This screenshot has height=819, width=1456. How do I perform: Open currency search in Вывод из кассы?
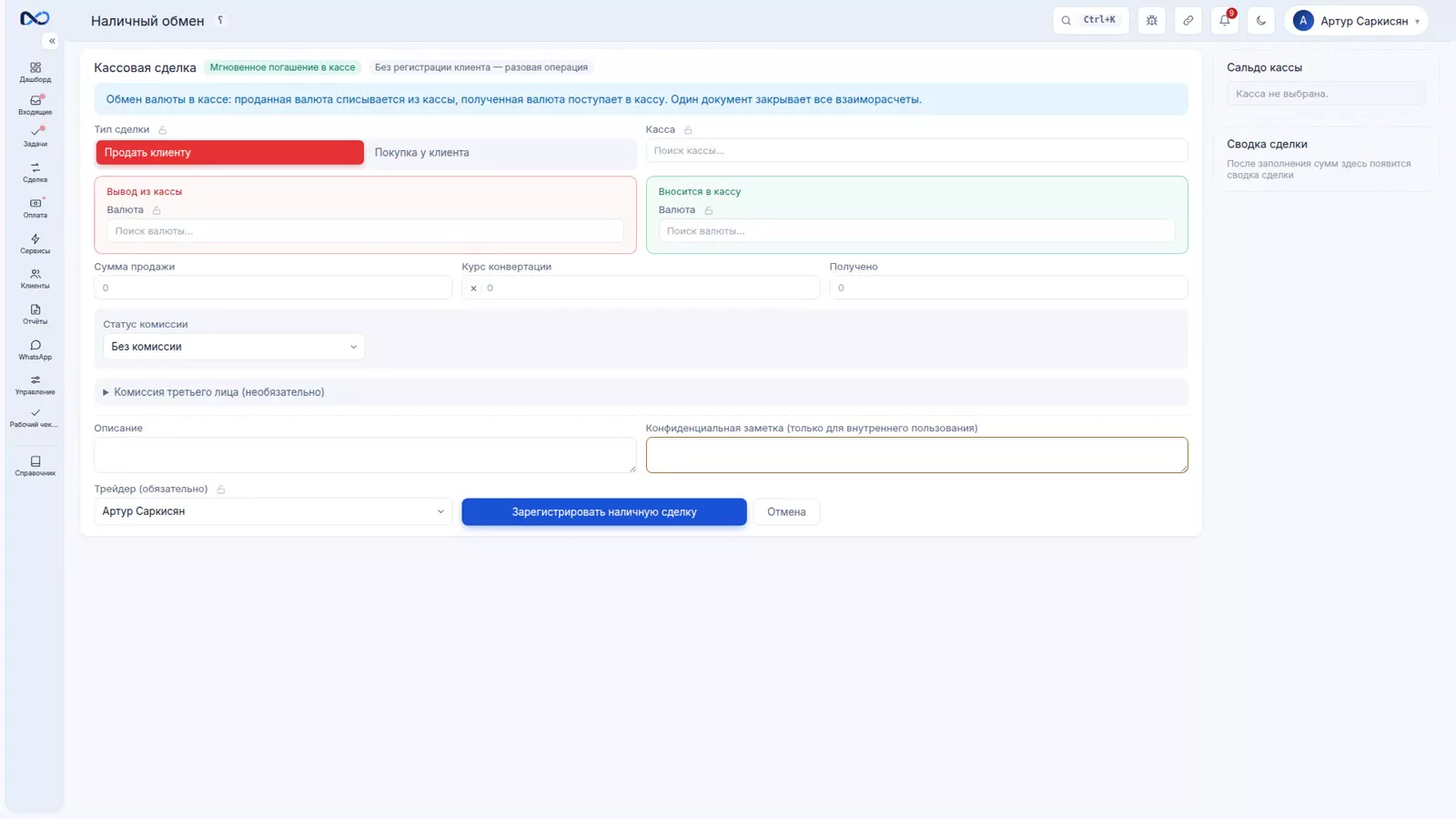(365, 231)
